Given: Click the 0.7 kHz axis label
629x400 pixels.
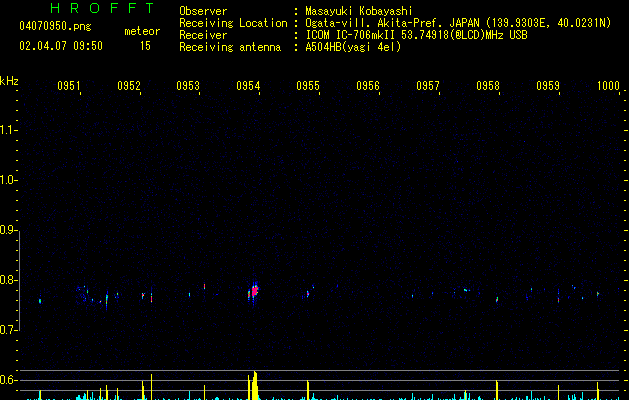Looking at the screenshot, I should (8, 330).
